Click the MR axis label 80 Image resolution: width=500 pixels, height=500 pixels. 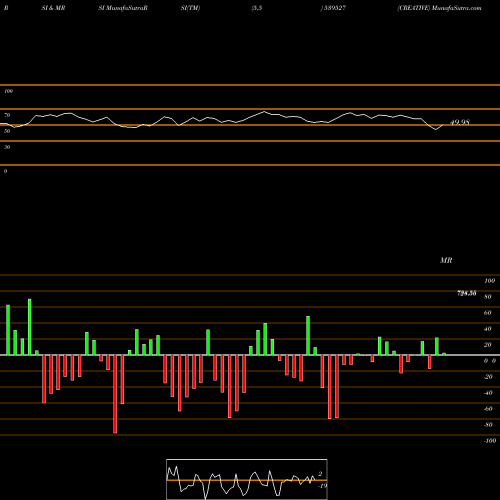(x=488, y=297)
